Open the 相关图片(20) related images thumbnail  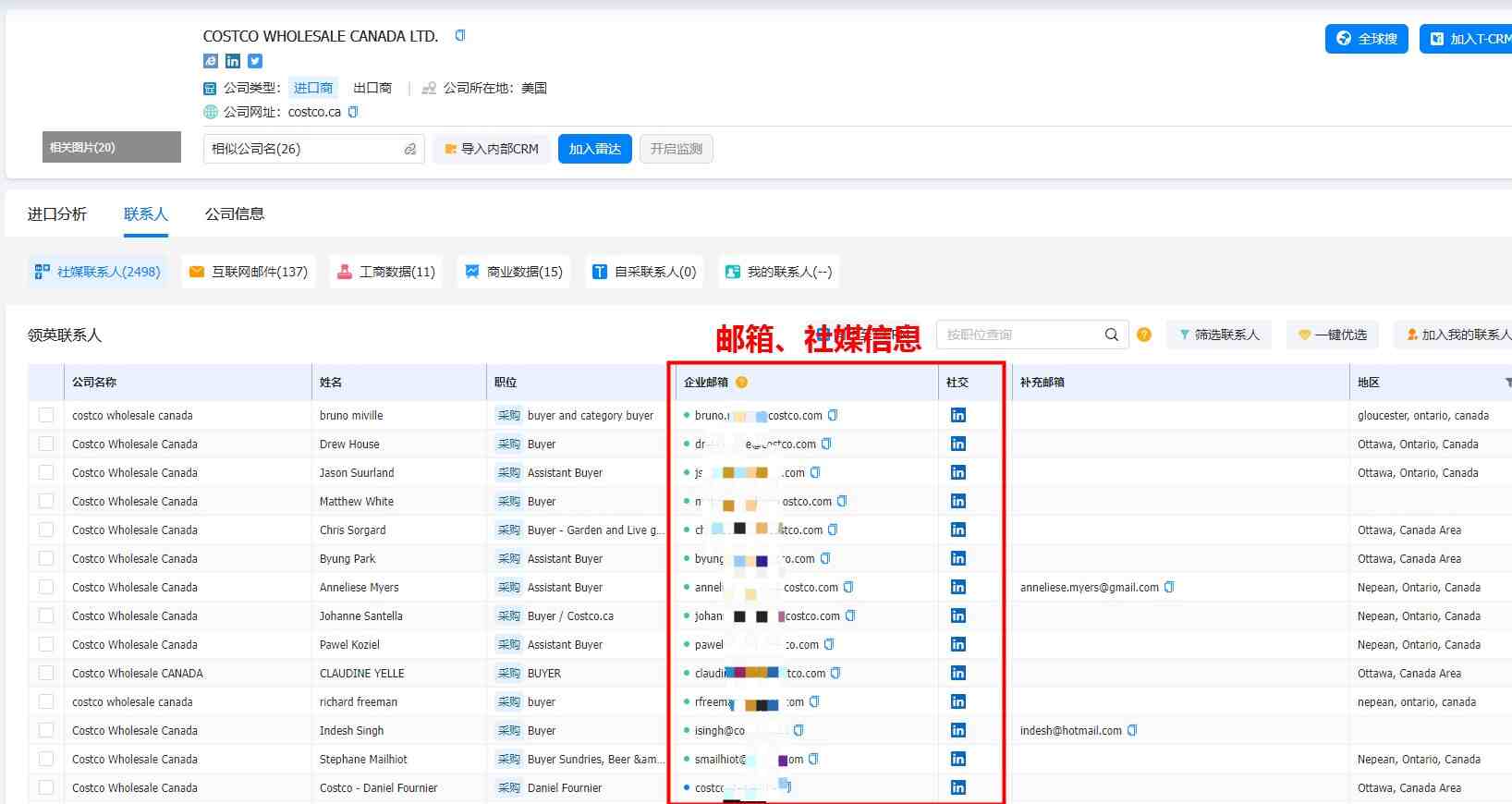coord(112,147)
